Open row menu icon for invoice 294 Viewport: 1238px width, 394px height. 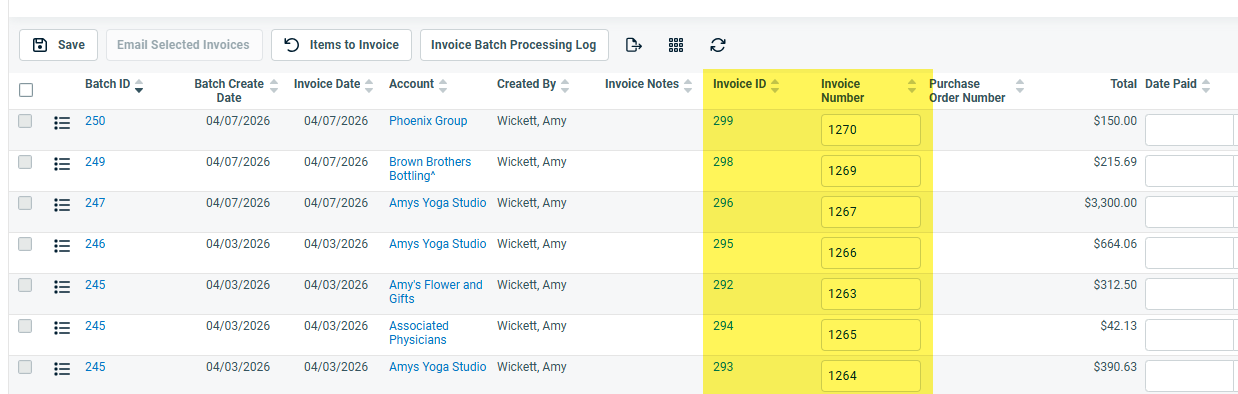62,328
